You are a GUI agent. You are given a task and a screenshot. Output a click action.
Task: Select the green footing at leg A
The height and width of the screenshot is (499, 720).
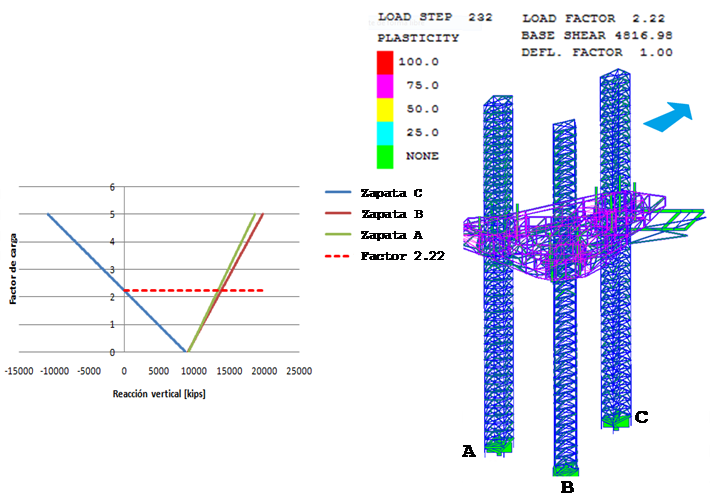pyautogui.click(x=498, y=446)
